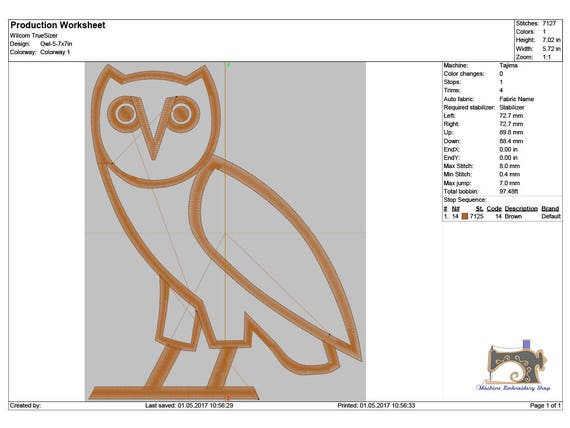This screenshot has height=428, width=570.
Task: Click the horizontal perch bar under owl
Action: (174, 393)
